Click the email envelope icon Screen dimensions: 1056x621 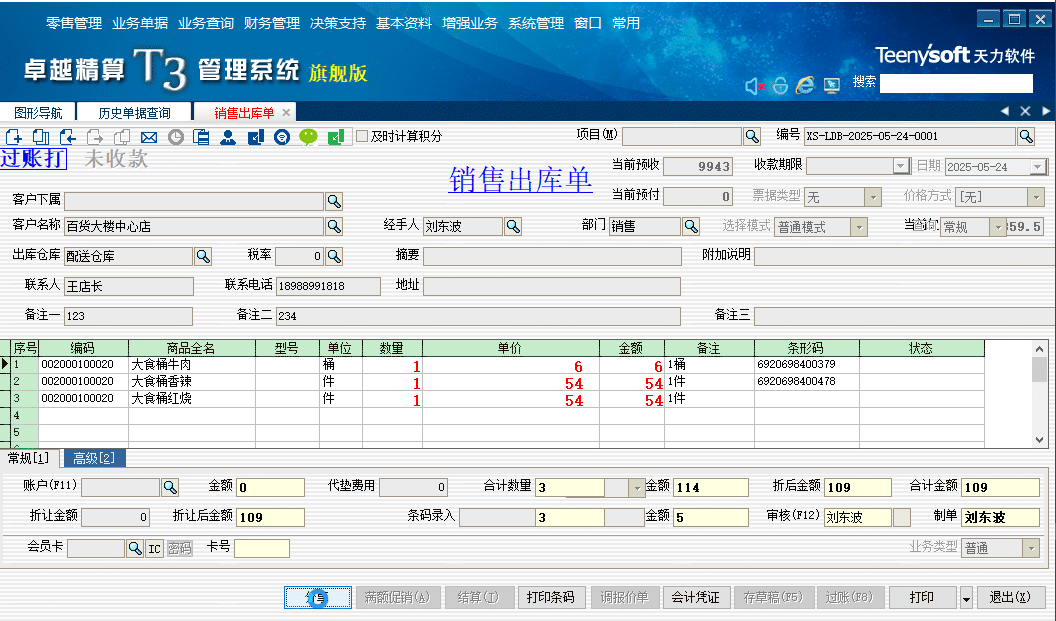point(148,136)
